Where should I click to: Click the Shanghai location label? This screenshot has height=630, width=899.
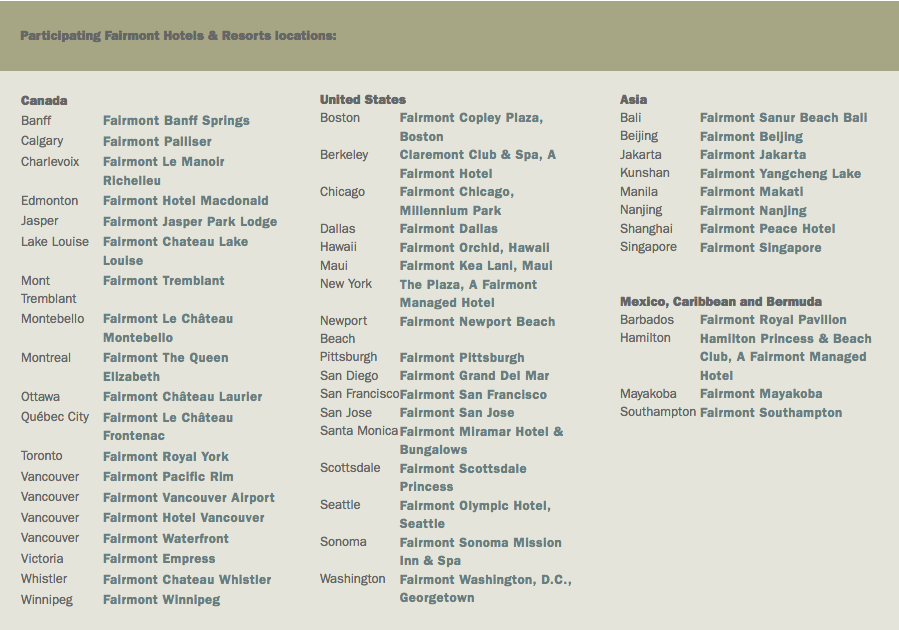(646, 229)
